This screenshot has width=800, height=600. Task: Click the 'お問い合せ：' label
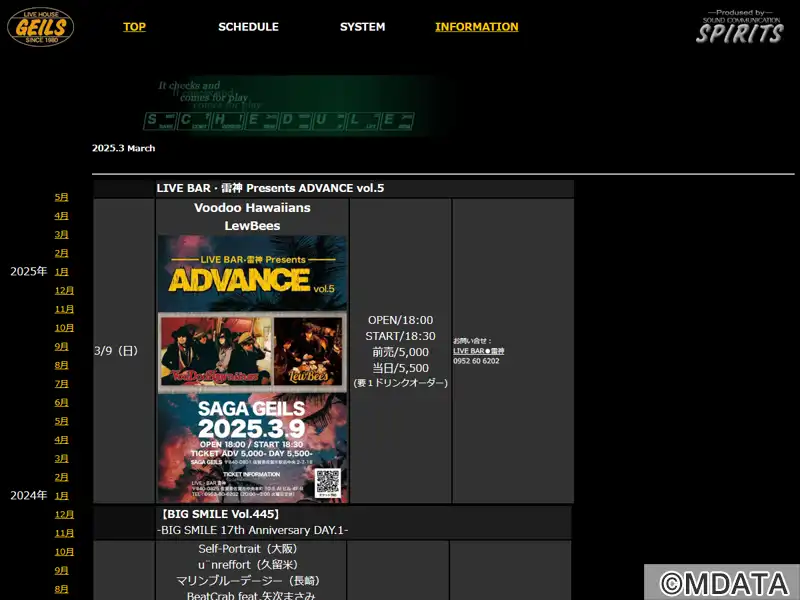click(472, 341)
